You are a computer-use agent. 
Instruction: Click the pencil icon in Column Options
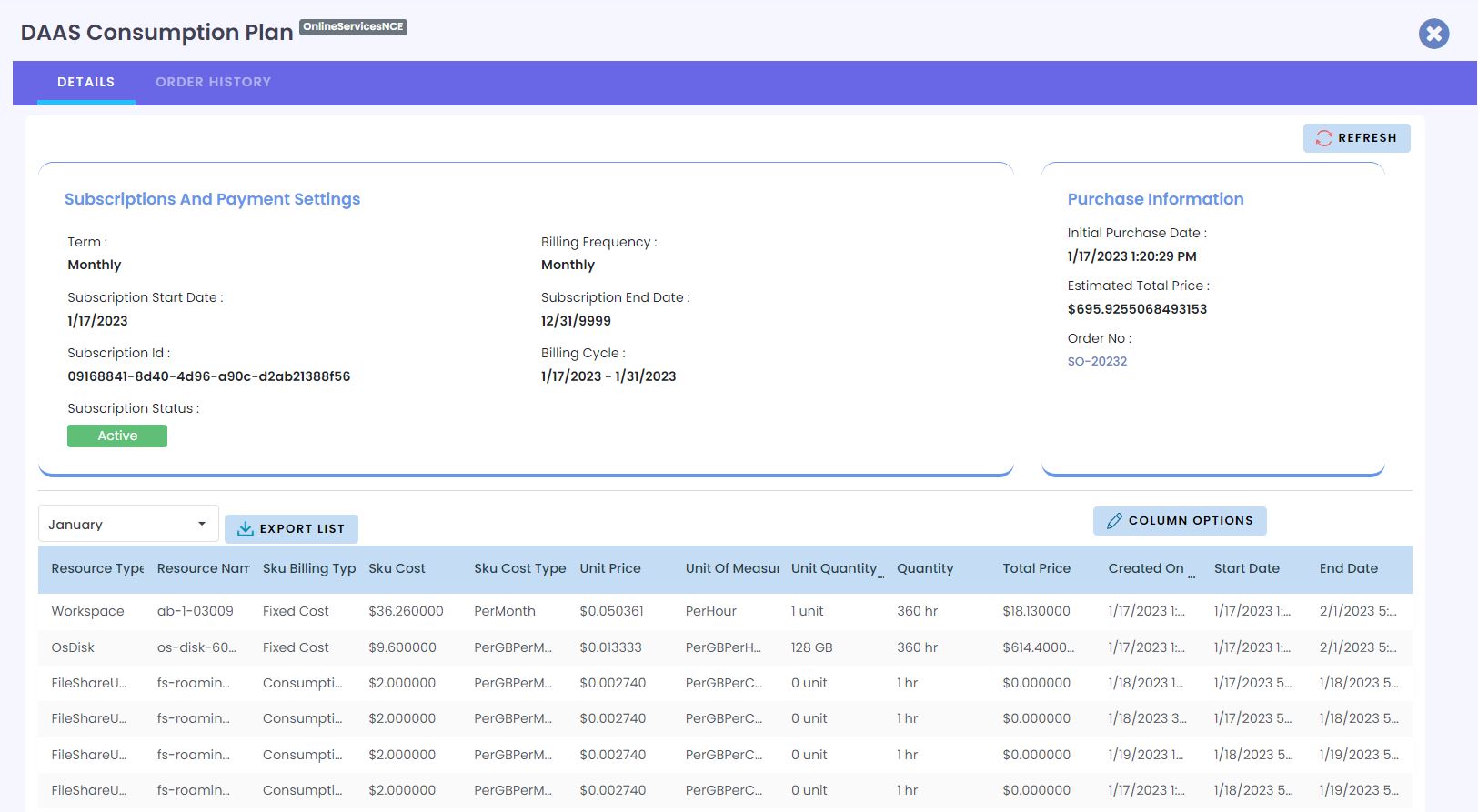(x=1114, y=521)
